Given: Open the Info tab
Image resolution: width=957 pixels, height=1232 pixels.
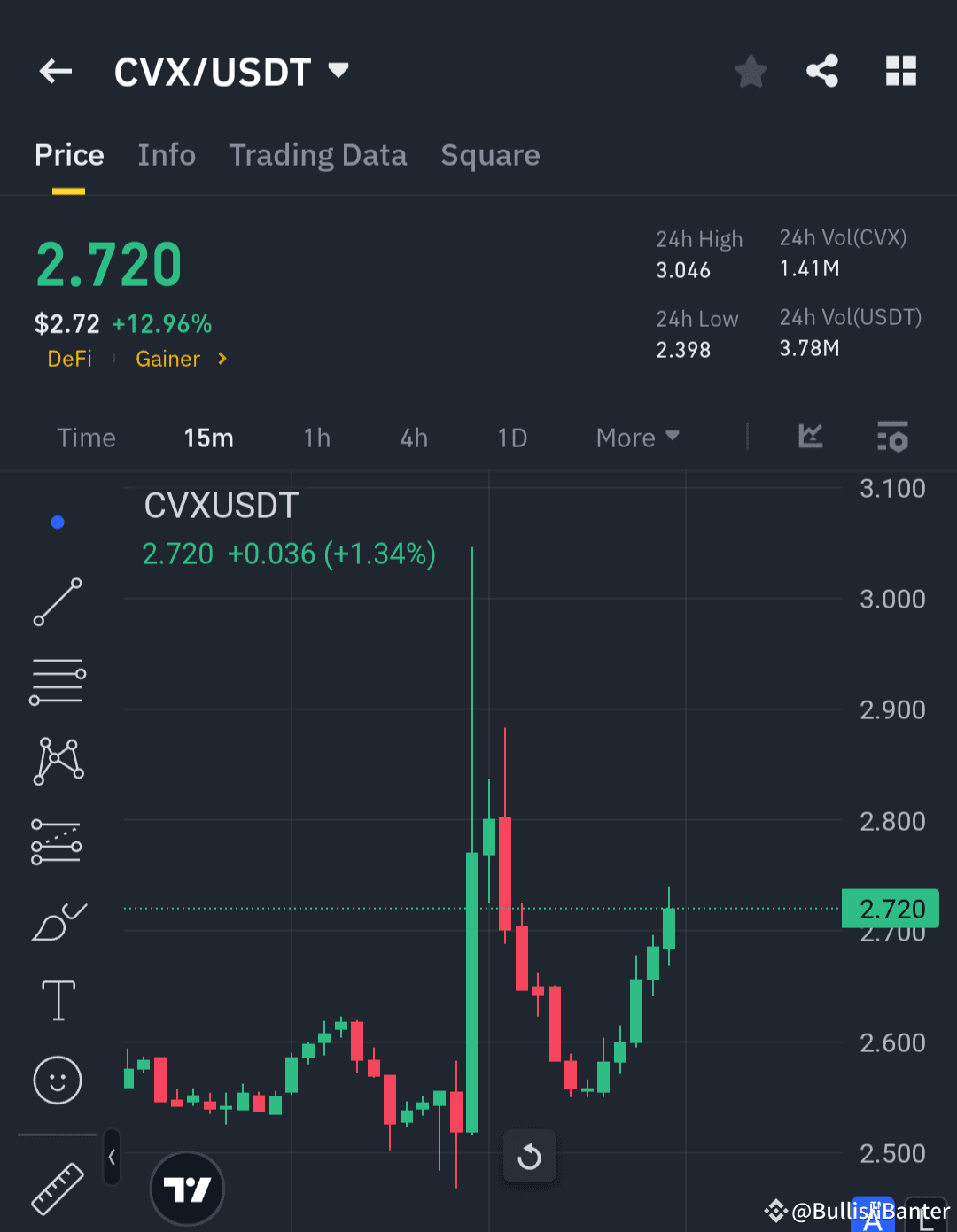Looking at the screenshot, I should tap(167, 155).
